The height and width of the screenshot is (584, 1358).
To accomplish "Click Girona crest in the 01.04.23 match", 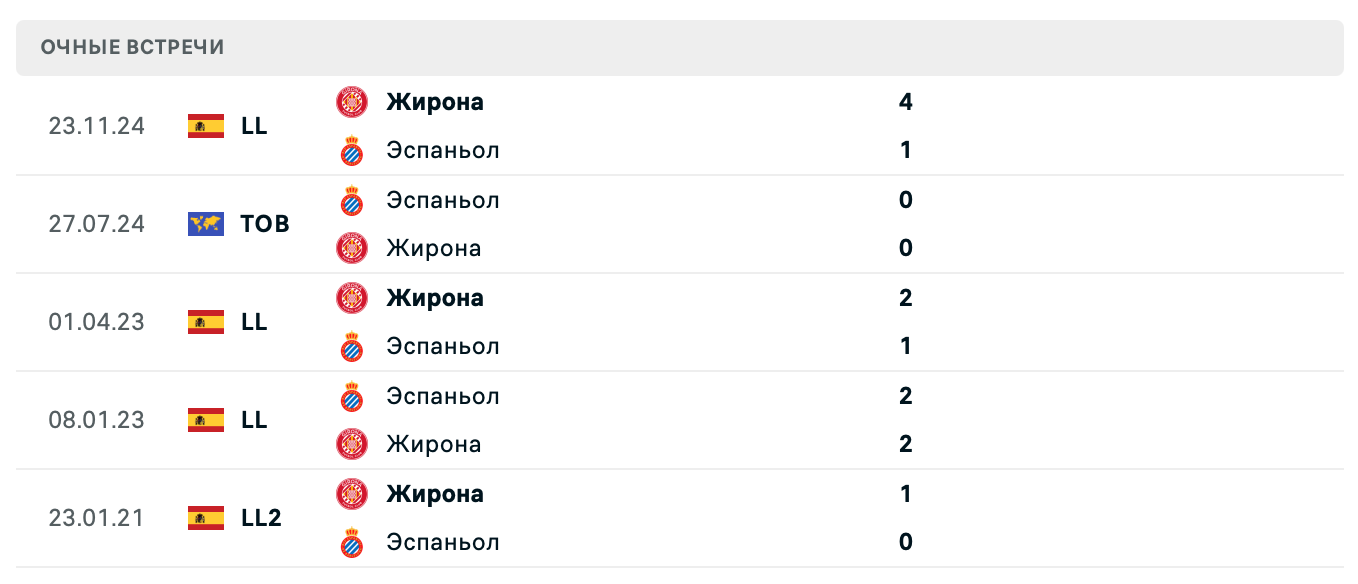I will tap(352, 298).
